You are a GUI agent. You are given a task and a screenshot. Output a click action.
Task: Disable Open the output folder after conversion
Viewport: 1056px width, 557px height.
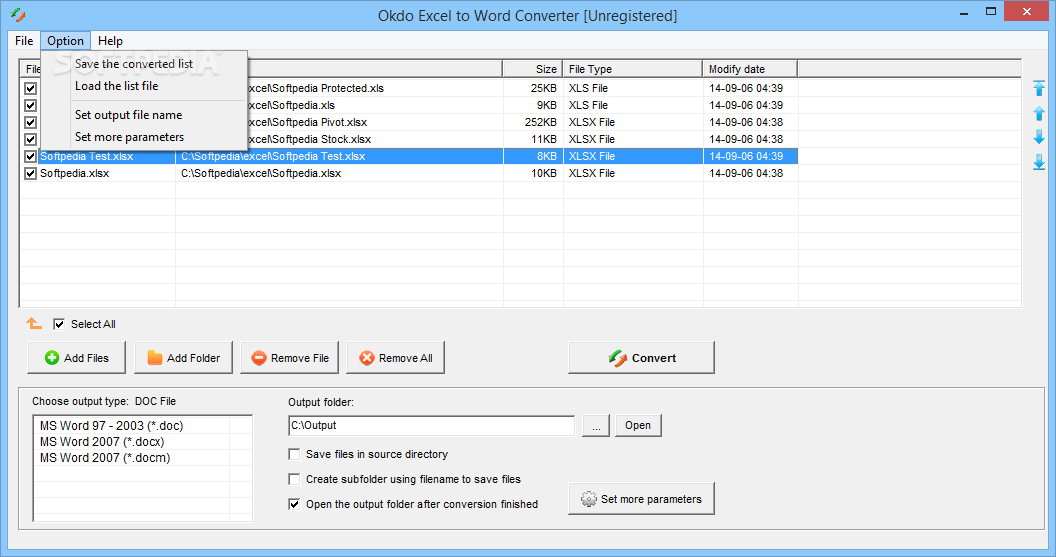(294, 504)
